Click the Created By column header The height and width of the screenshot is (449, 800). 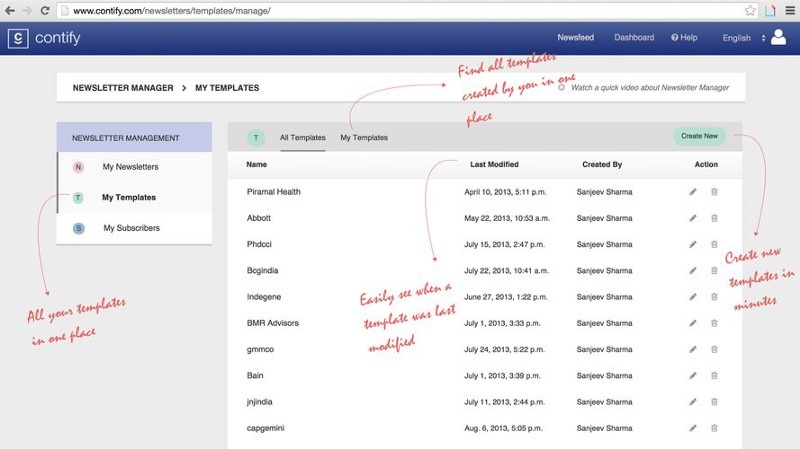(x=602, y=164)
